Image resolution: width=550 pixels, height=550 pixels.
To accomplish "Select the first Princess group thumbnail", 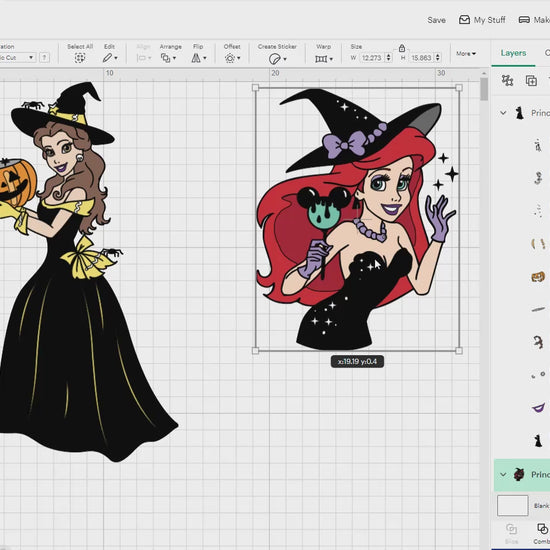I will 519,113.
